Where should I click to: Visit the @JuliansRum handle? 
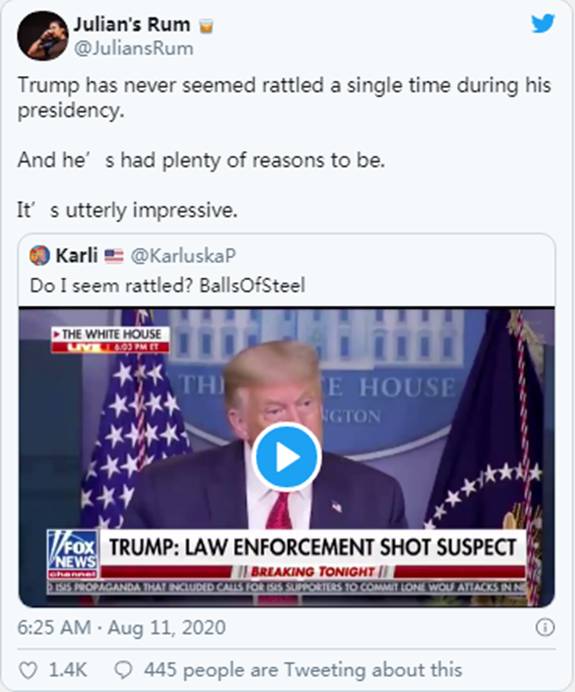click(133, 48)
